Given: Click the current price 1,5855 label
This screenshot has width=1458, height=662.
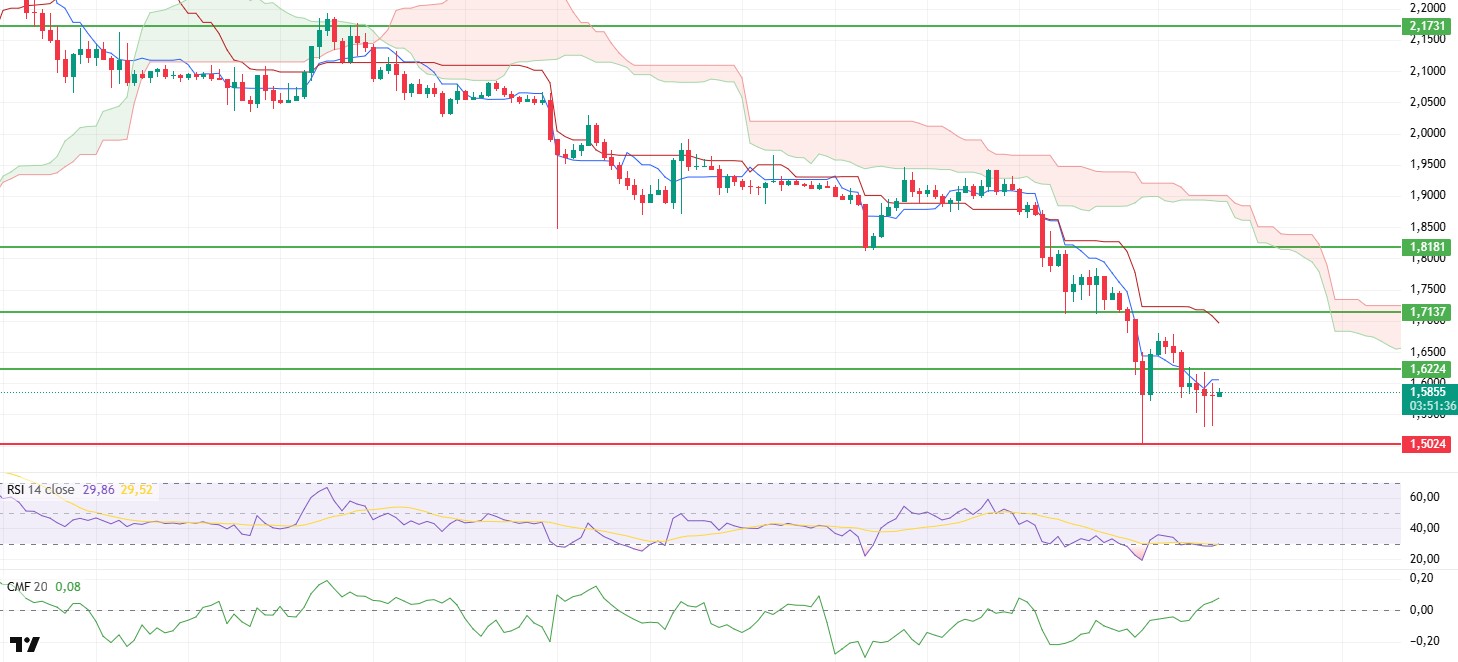Looking at the screenshot, I should coord(1429,393).
